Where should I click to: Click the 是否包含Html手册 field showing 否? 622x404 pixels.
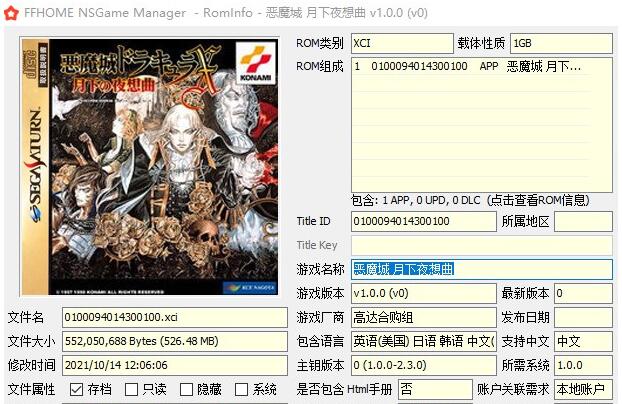435,389
